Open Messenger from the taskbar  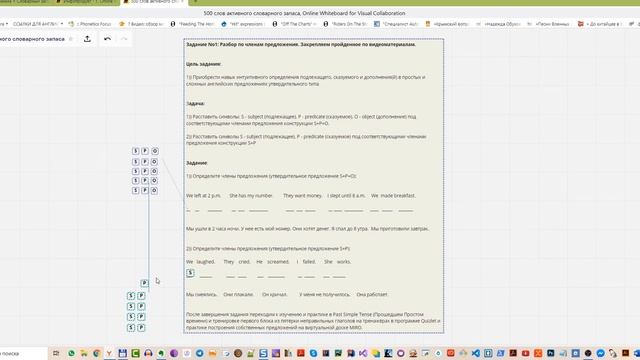click(x=600, y=353)
